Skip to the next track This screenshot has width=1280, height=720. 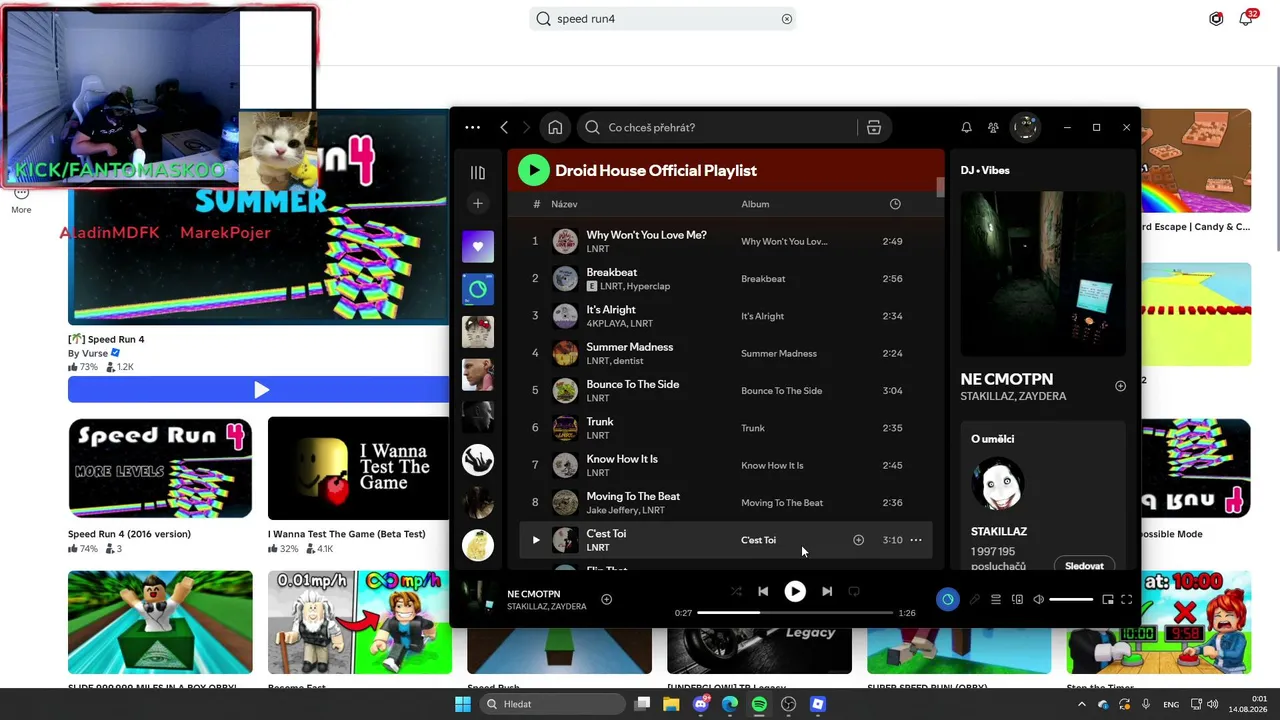[x=827, y=591]
